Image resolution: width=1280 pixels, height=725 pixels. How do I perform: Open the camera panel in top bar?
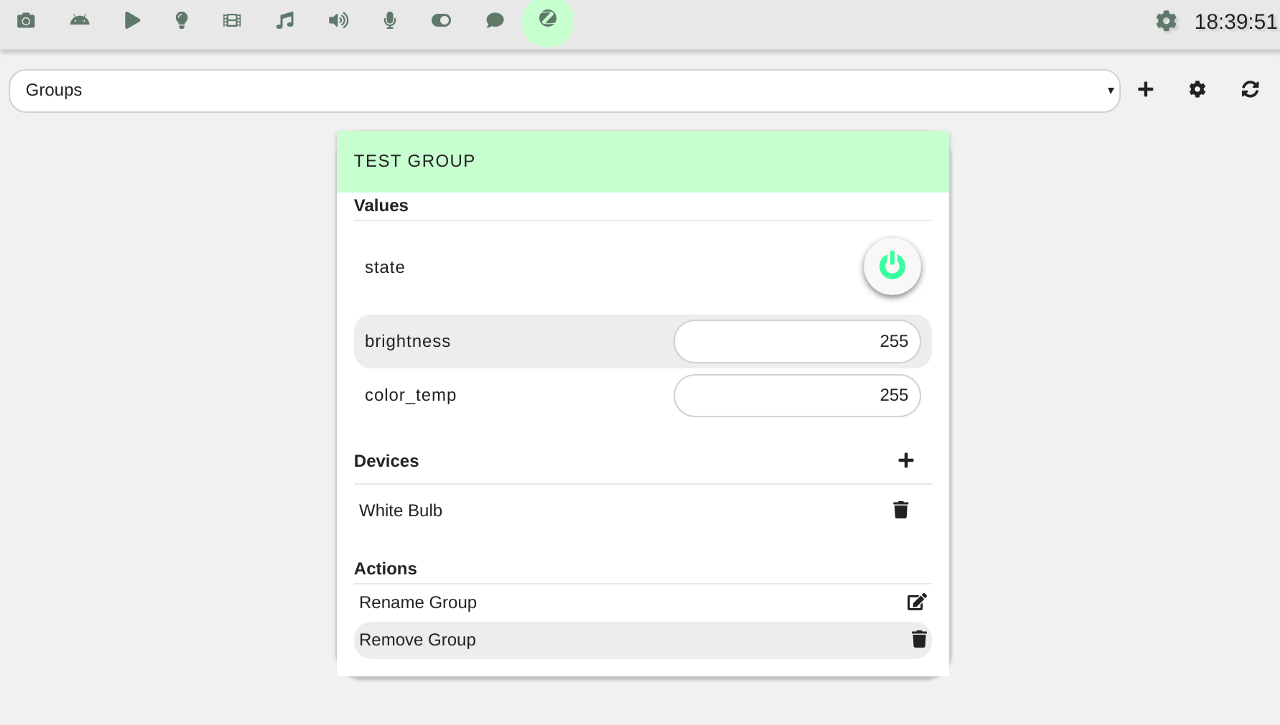pos(26,20)
